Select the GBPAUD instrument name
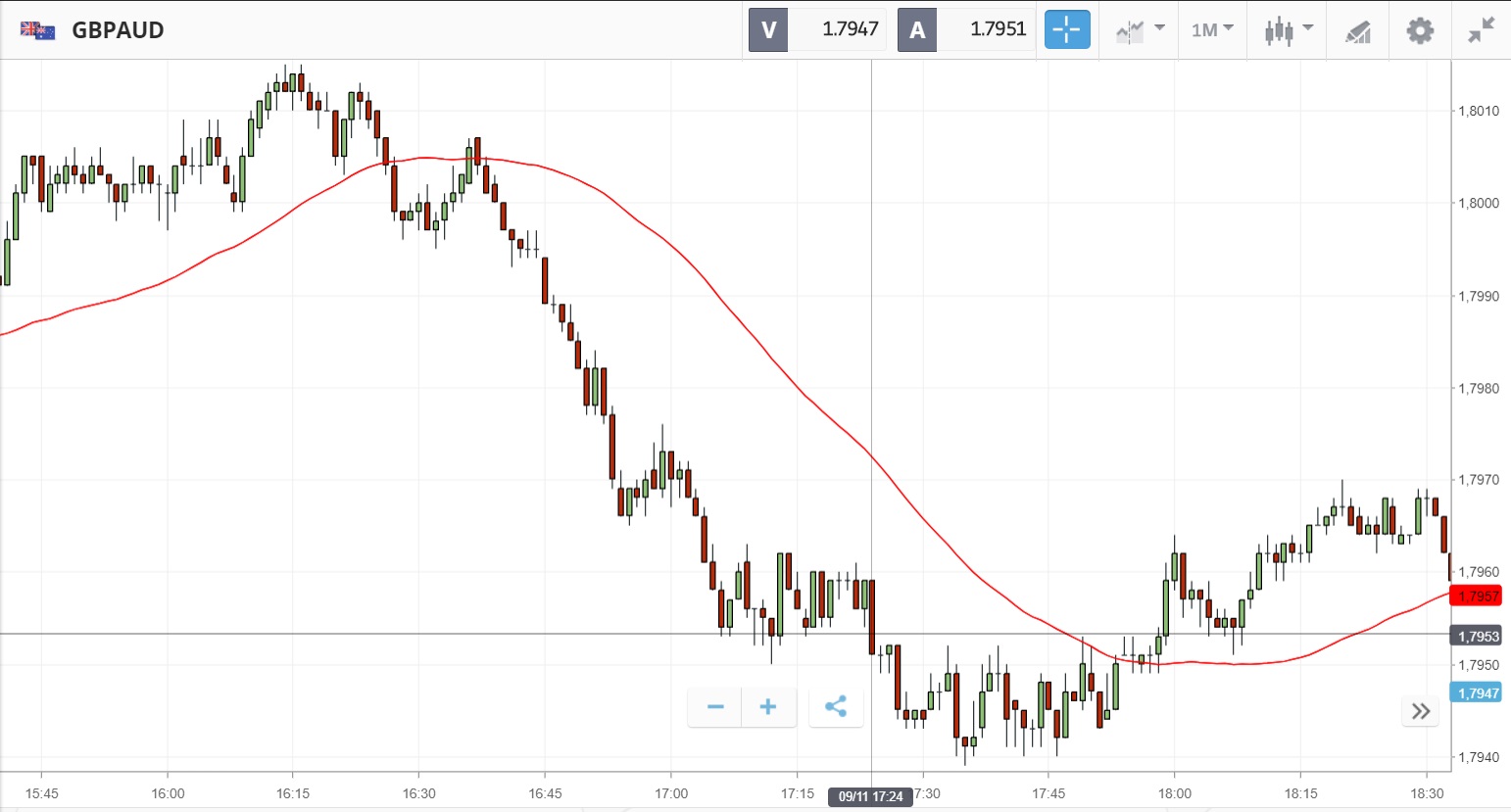1511x812 pixels. point(118,30)
